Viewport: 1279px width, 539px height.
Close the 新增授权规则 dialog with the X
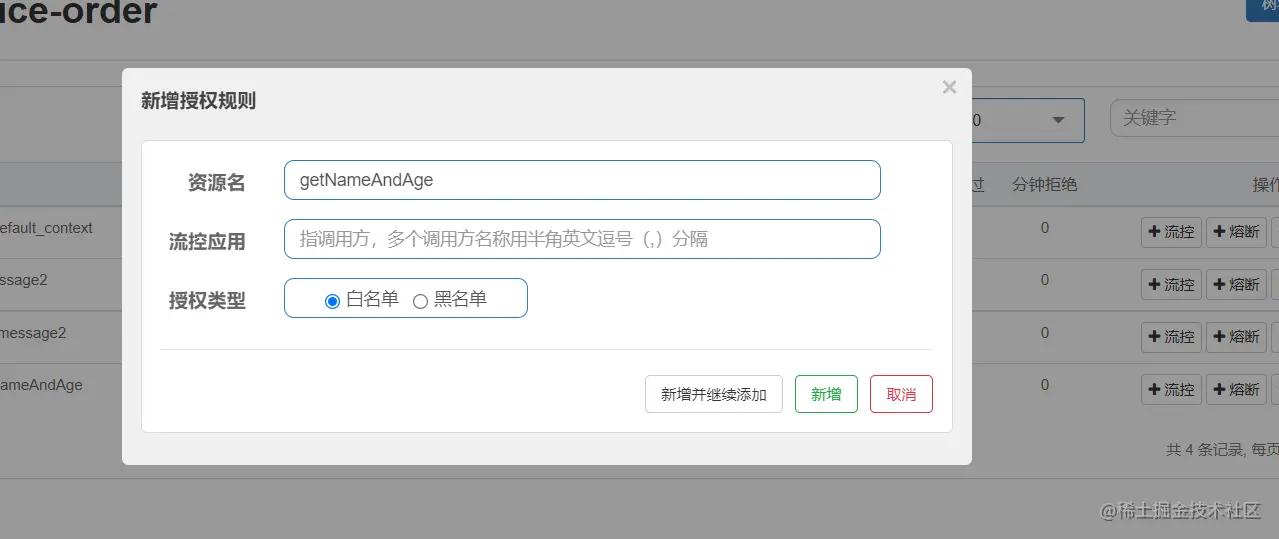click(x=949, y=88)
